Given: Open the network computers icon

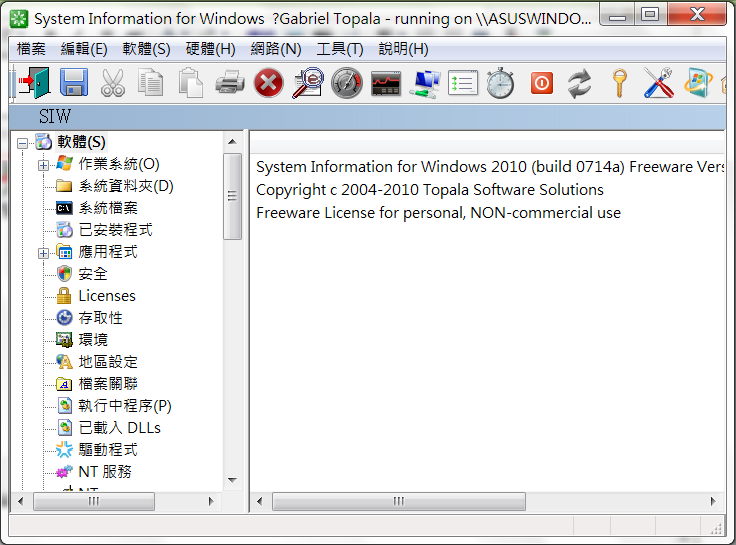Looking at the screenshot, I should coord(424,84).
